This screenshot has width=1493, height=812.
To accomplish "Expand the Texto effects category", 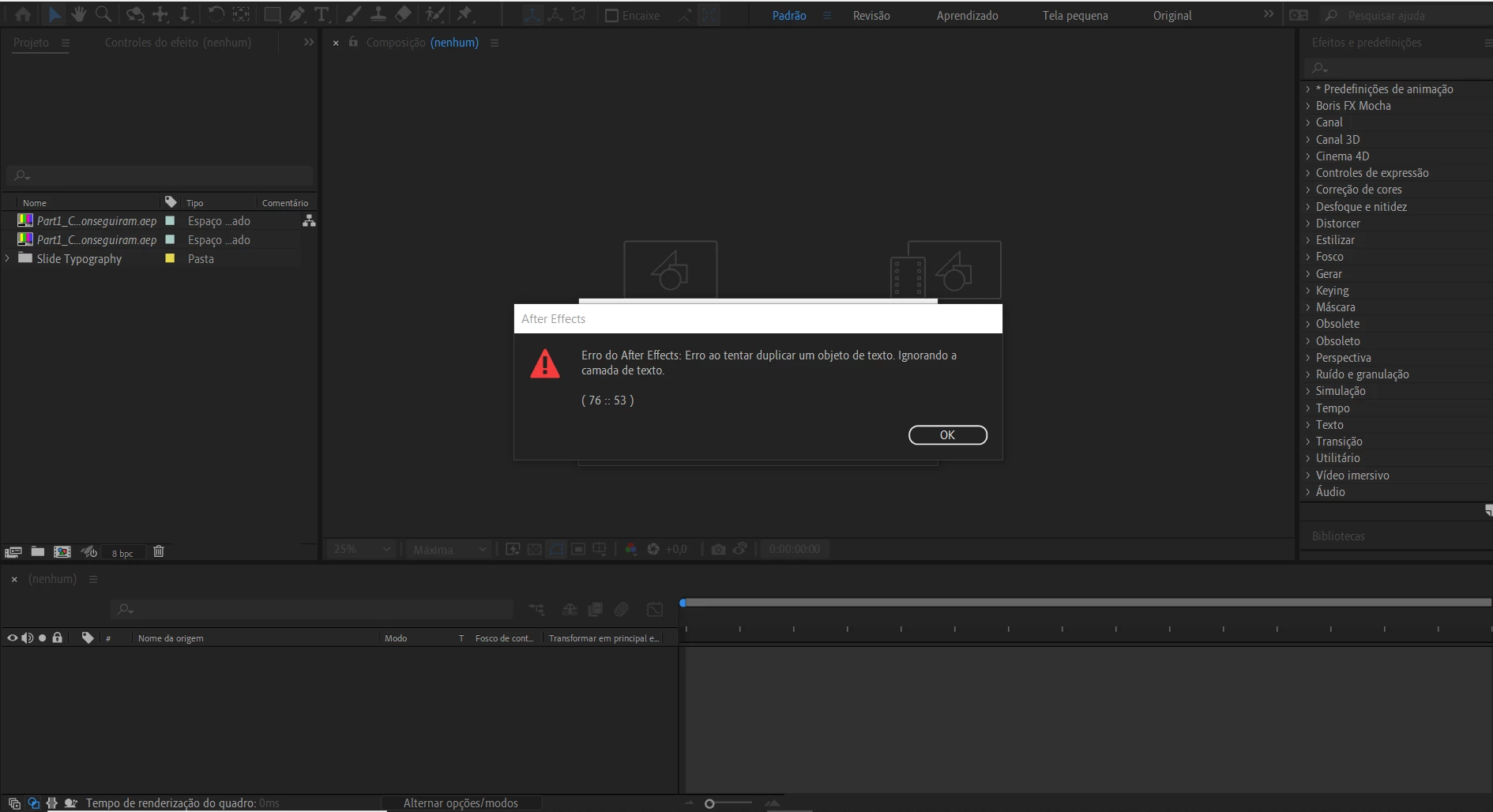I will coord(1308,425).
